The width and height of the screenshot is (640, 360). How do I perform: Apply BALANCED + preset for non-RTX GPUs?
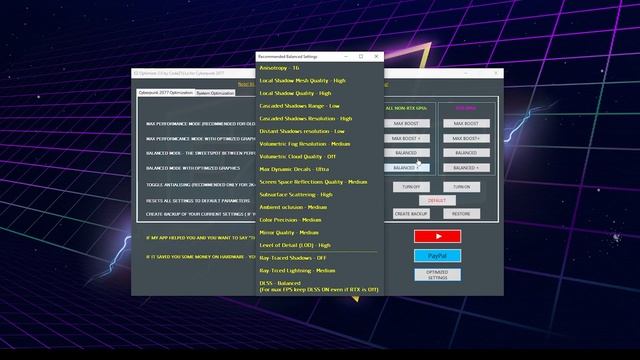point(407,168)
